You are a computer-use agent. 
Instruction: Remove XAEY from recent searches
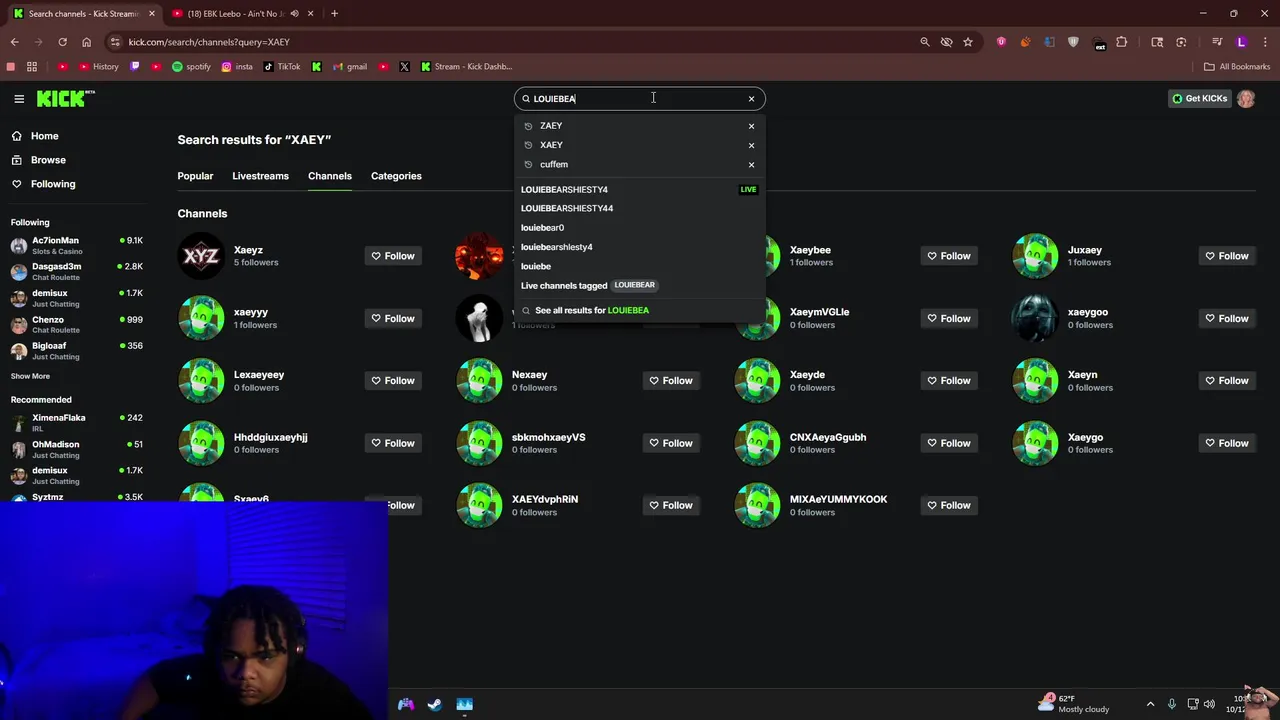click(751, 145)
